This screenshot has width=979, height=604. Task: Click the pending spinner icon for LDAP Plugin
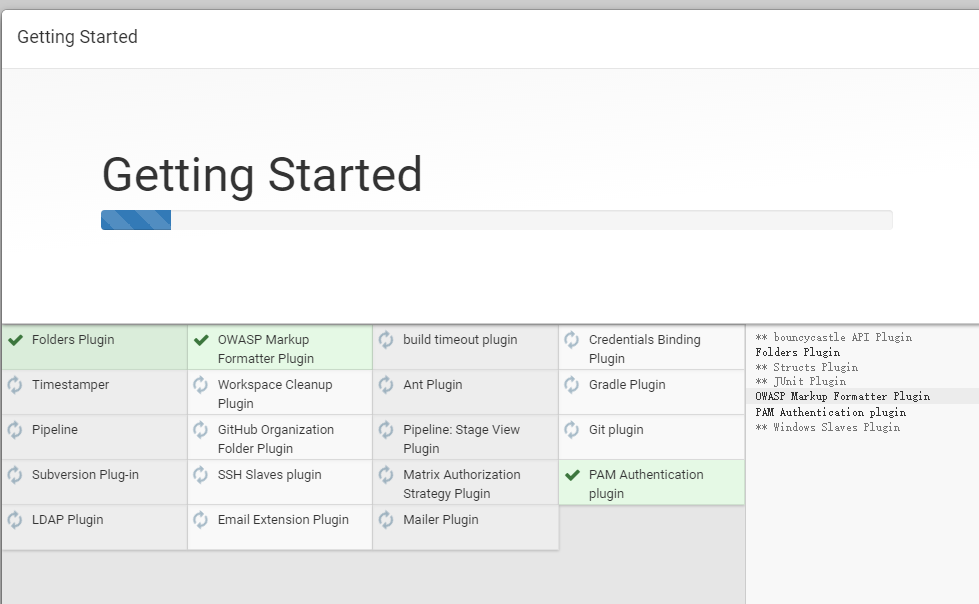(x=15, y=519)
